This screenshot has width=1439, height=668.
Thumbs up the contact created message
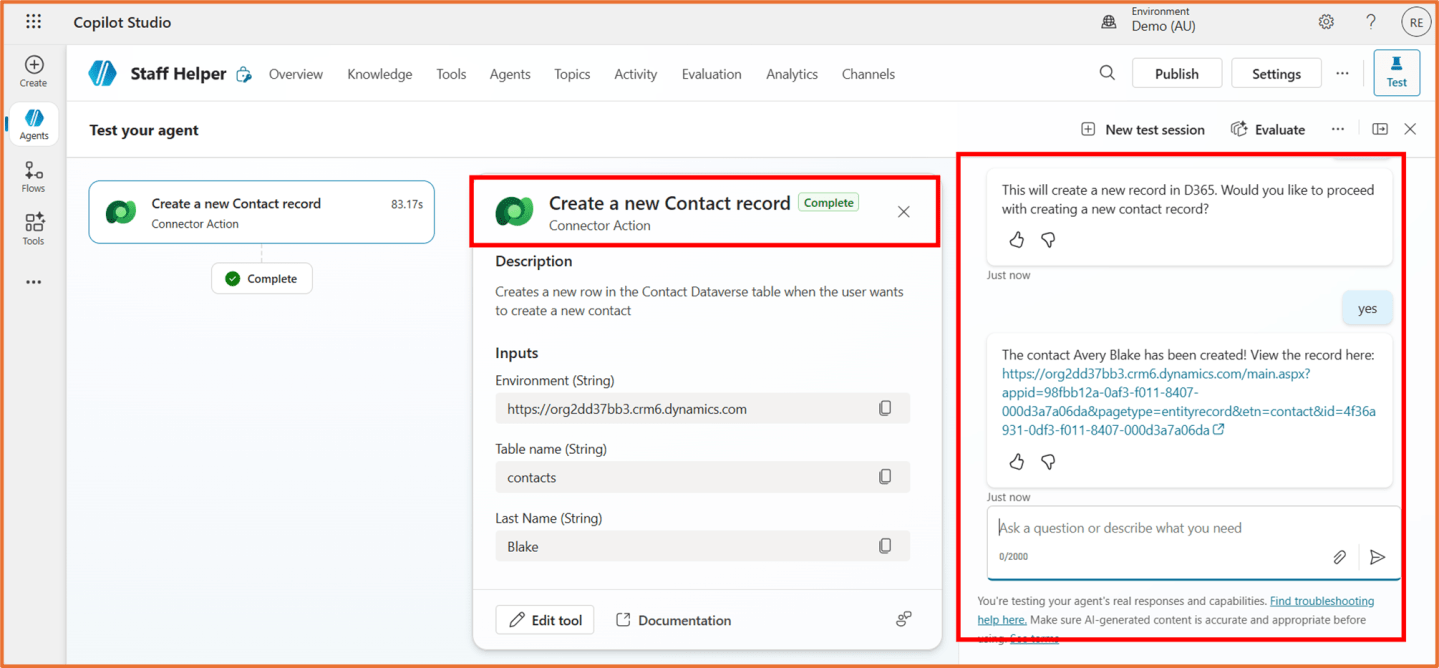pyautogui.click(x=1016, y=462)
